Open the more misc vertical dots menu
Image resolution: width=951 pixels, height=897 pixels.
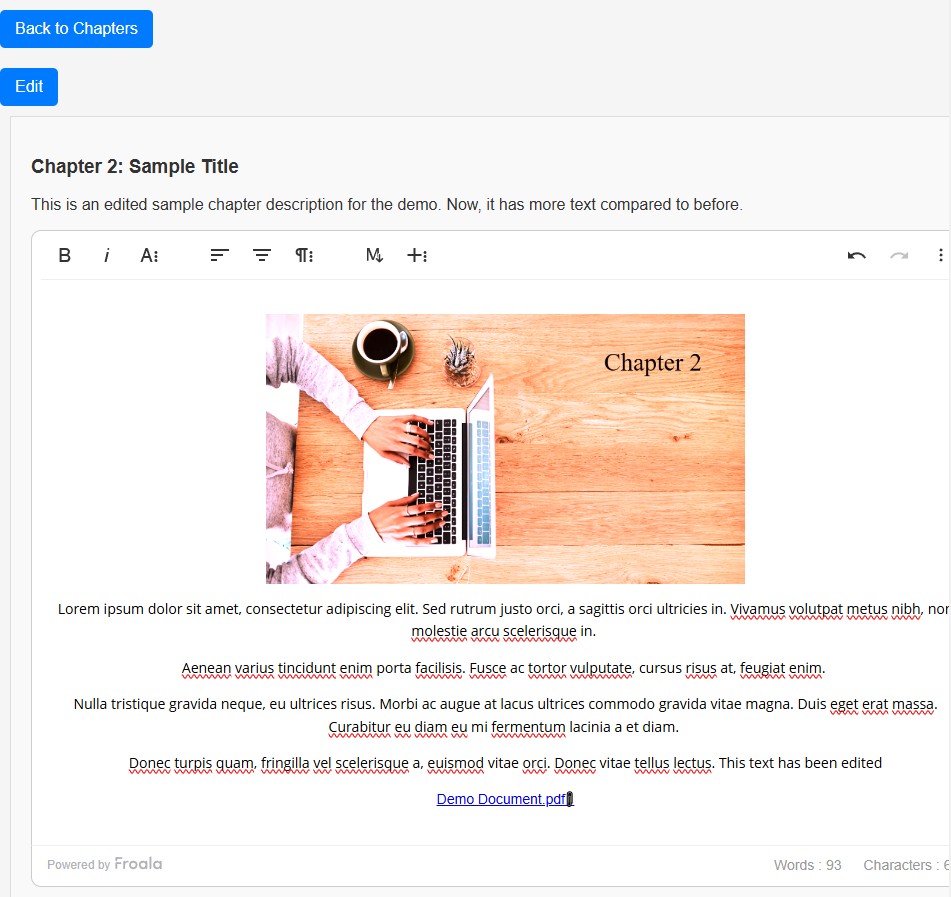[x=940, y=256]
